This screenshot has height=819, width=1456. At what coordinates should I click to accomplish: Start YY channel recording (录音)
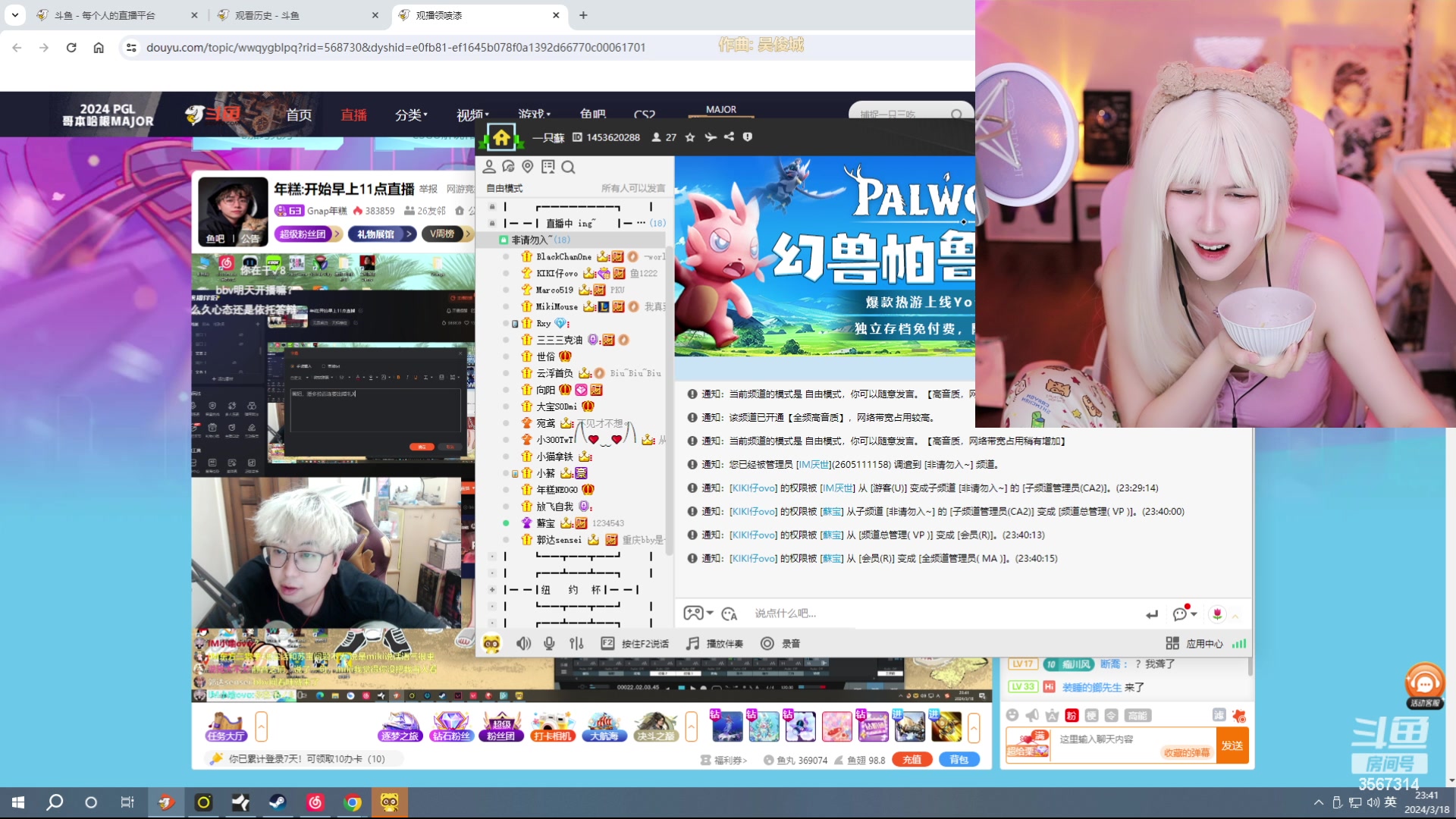(780, 644)
